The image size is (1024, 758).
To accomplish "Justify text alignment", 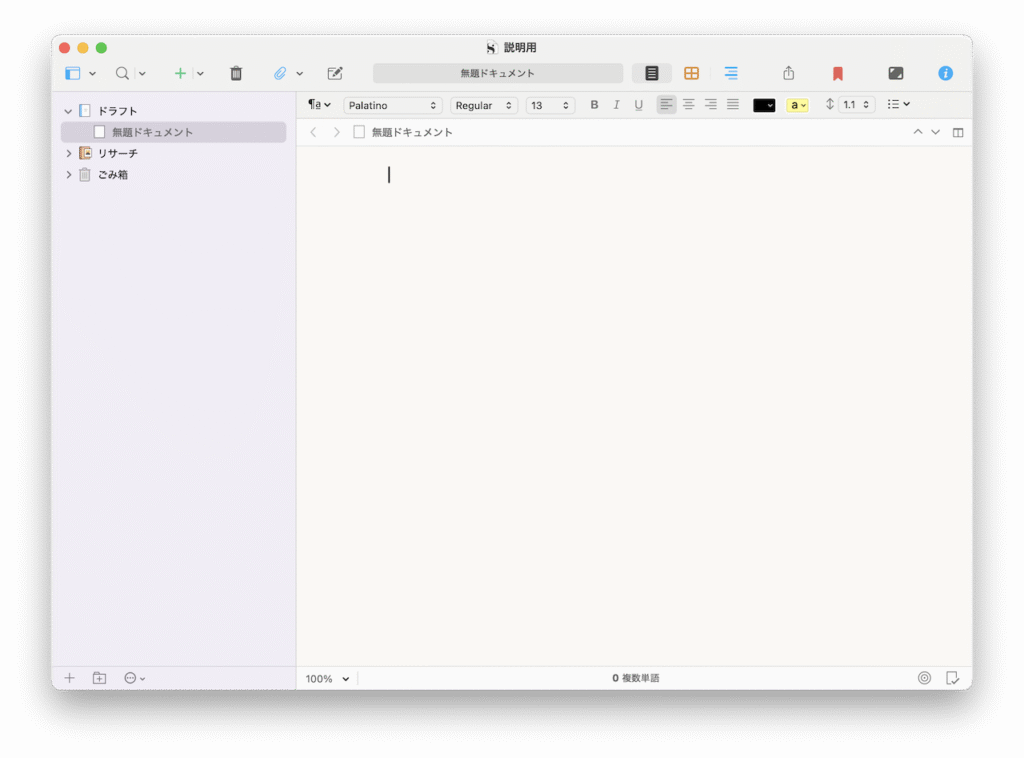I will tap(733, 104).
